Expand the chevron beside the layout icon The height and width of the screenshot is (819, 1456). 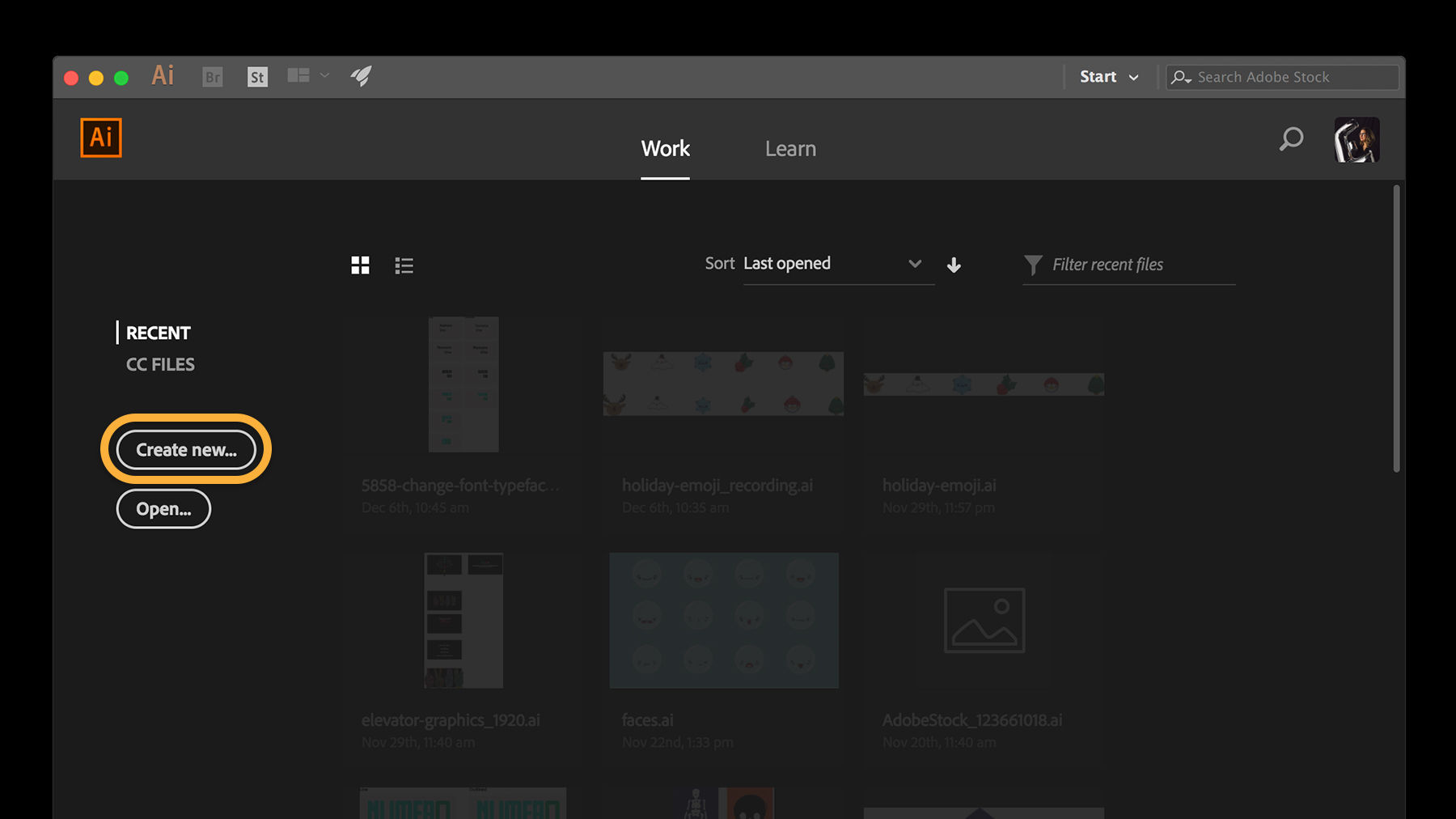(x=324, y=74)
